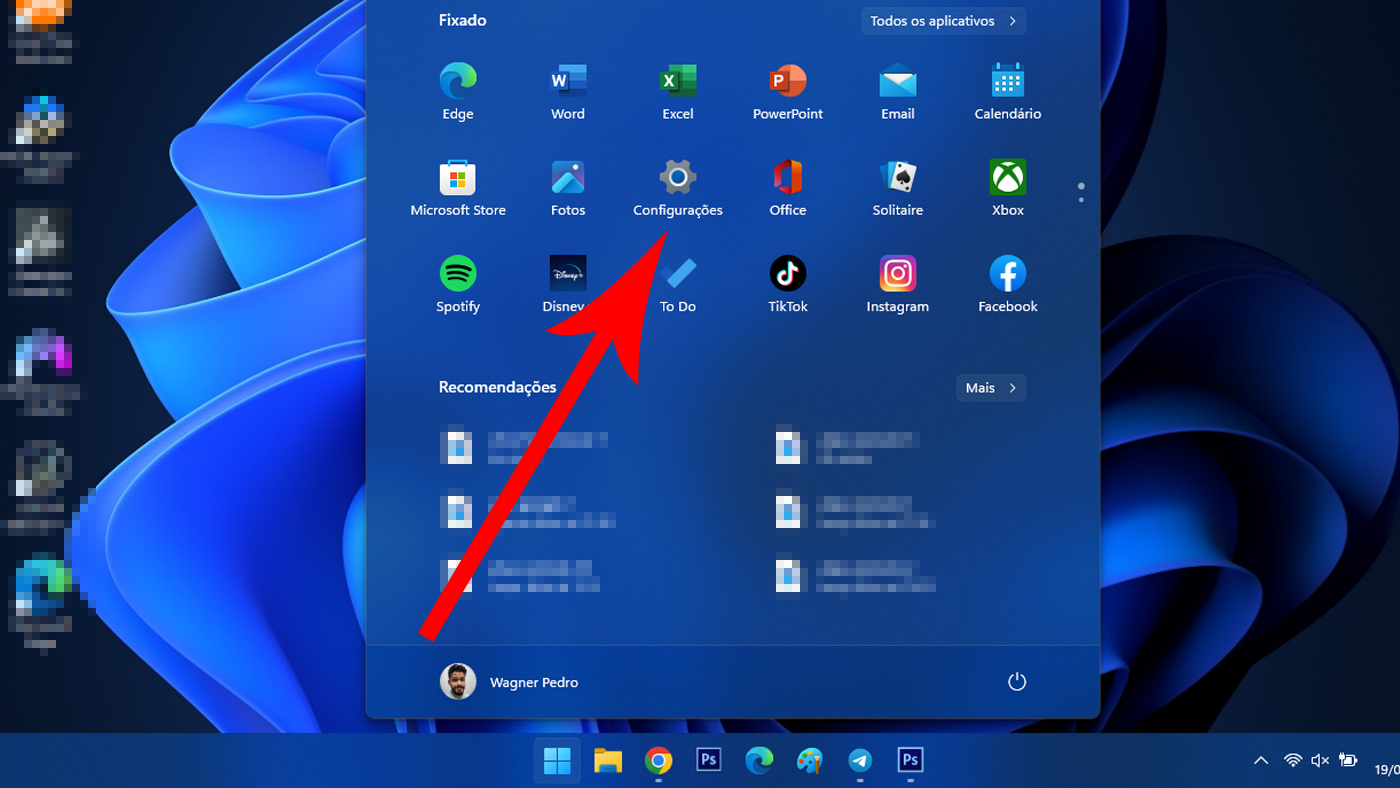Unmute the volume icon in system tray
The height and width of the screenshot is (788, 1400).
coord(1320,761)
